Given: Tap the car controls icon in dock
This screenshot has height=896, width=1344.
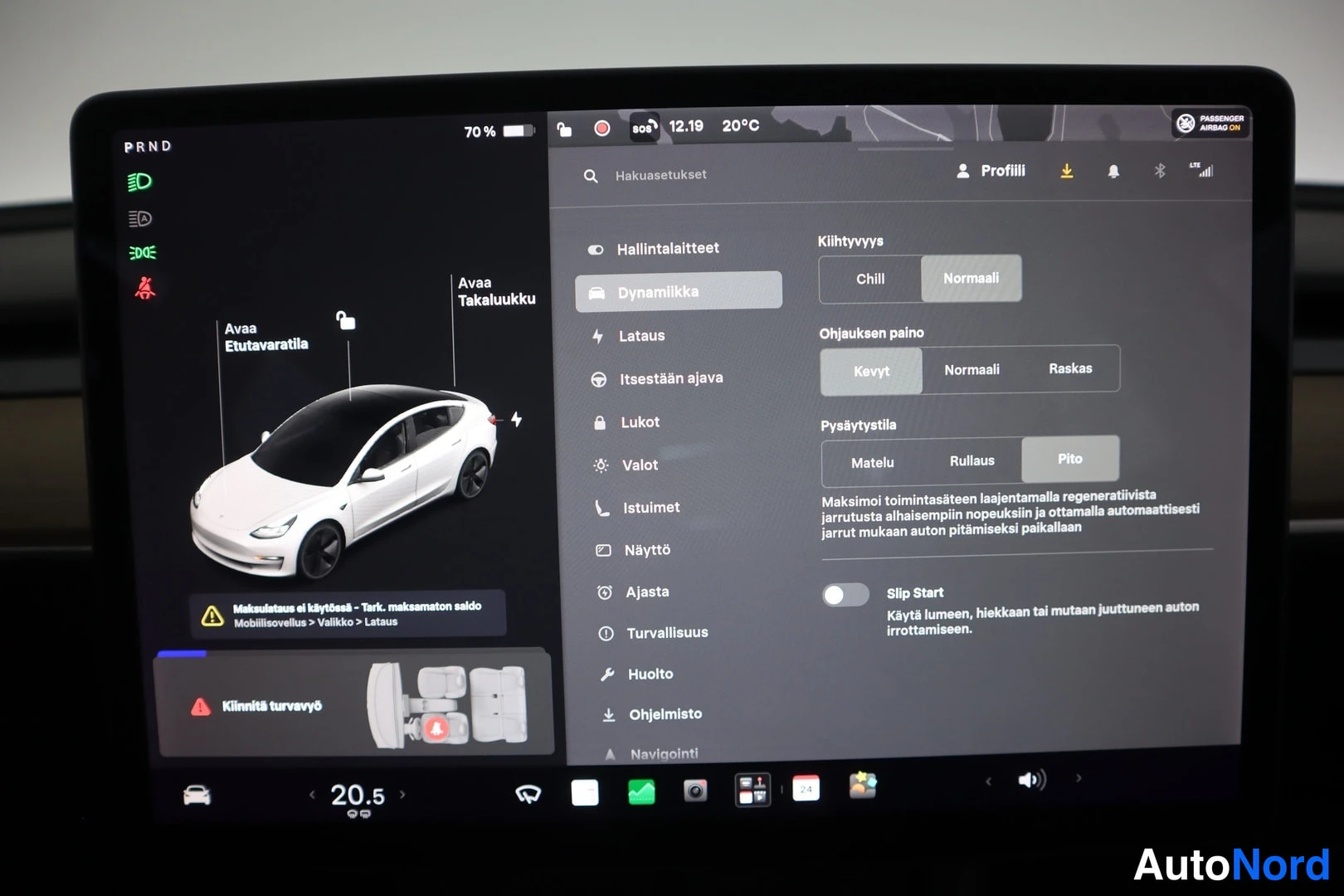Looking at the screenshot, I should (x=197, y=796).
